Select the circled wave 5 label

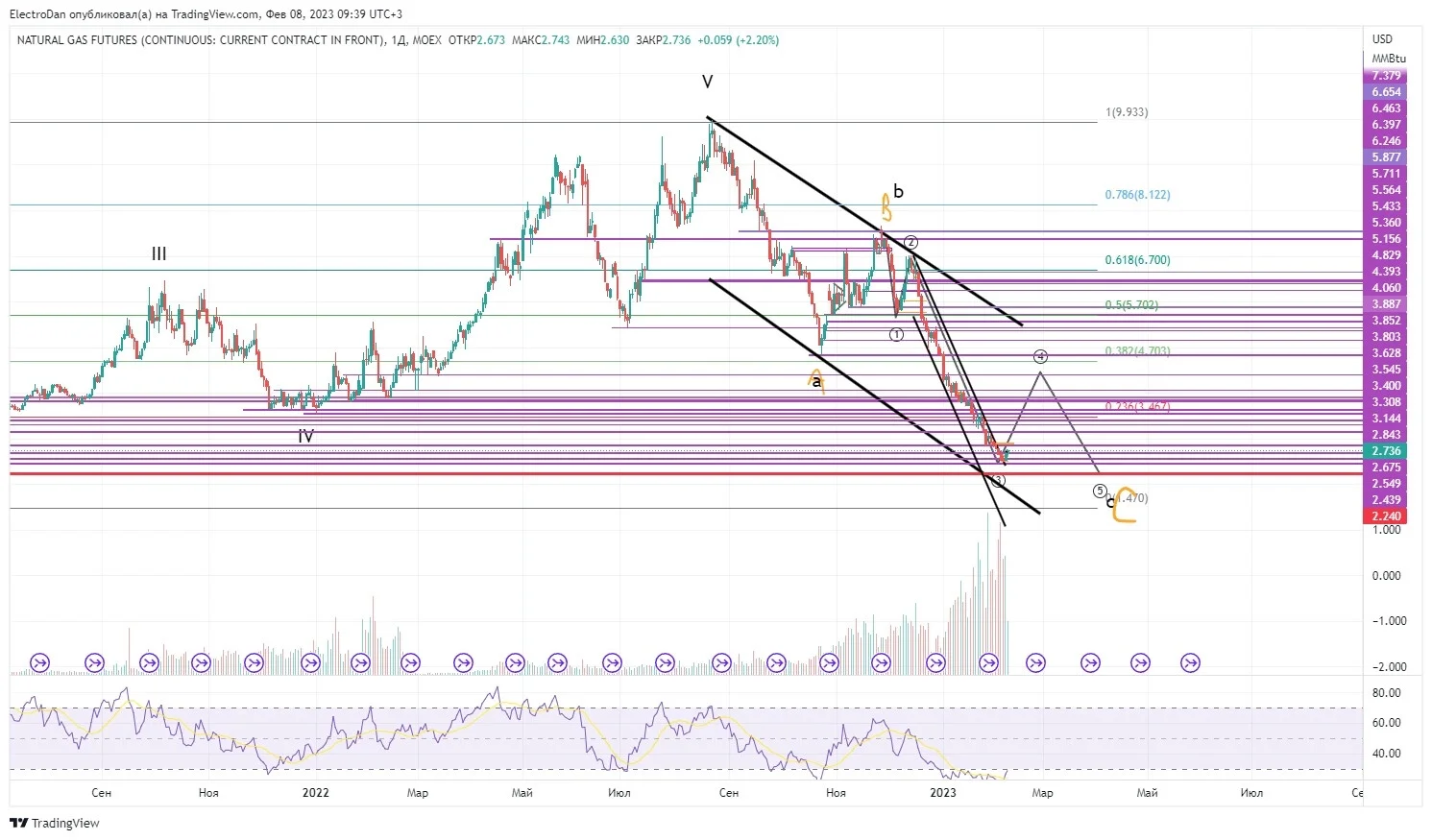point(1100,491)
